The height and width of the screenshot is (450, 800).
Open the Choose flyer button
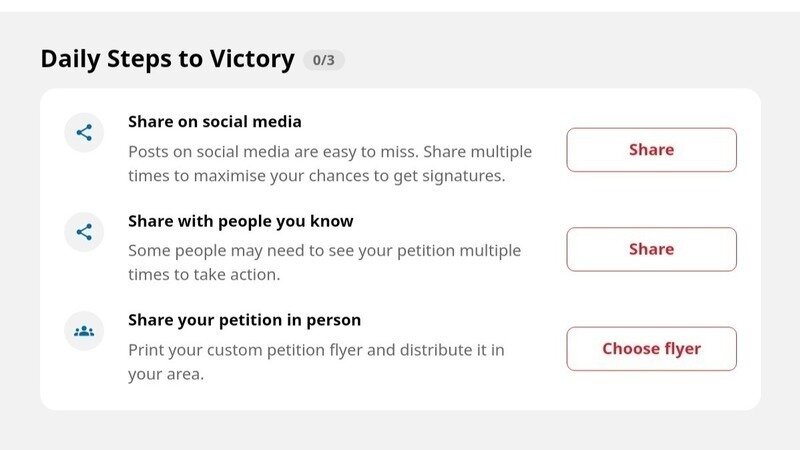651,349
